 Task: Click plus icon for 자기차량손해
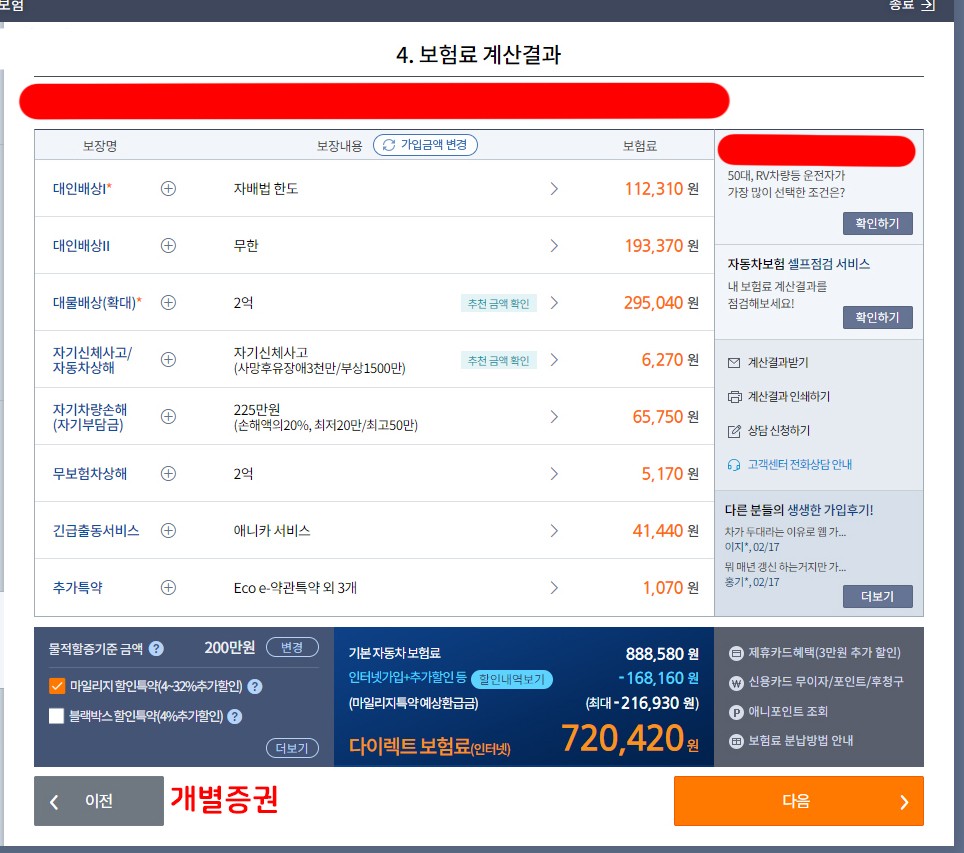(168, 416)
